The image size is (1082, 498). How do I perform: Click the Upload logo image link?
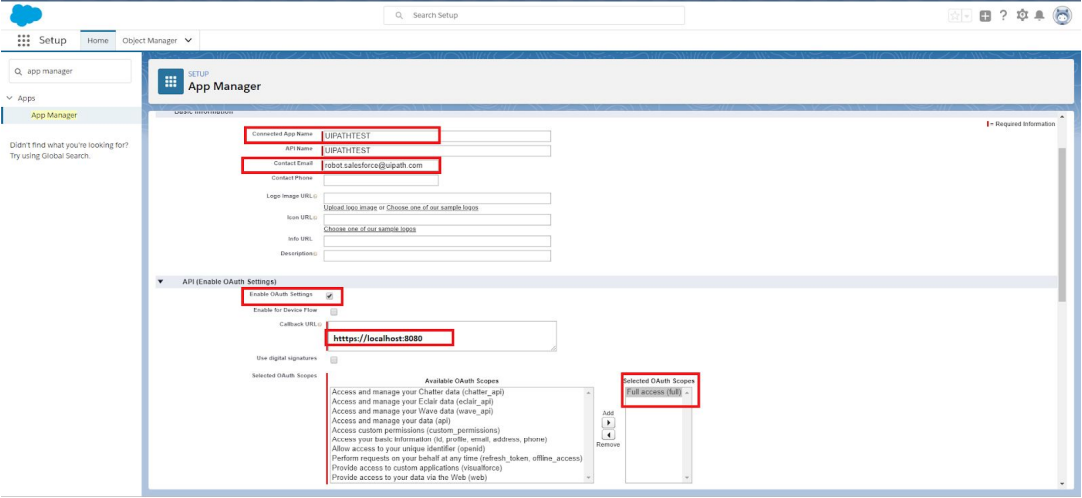[x=351, y=208]
